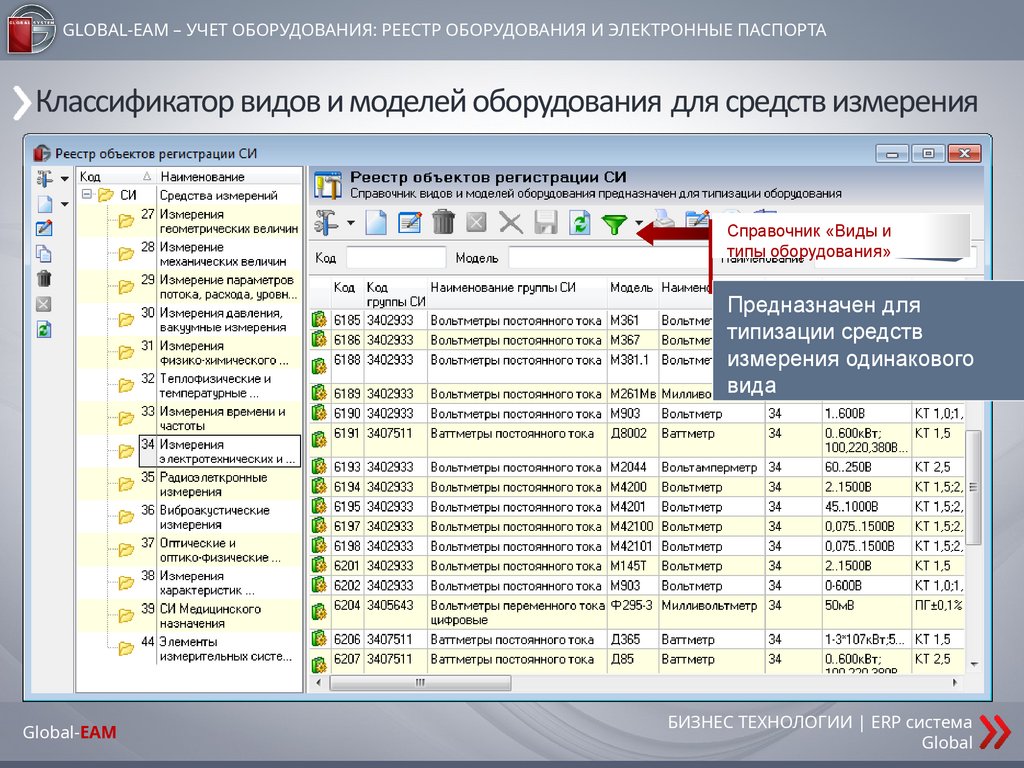This screenshot has height=768, width=1024.
Task: Click the edit pencil icon in left sidebar
Action: coord(44,229)
